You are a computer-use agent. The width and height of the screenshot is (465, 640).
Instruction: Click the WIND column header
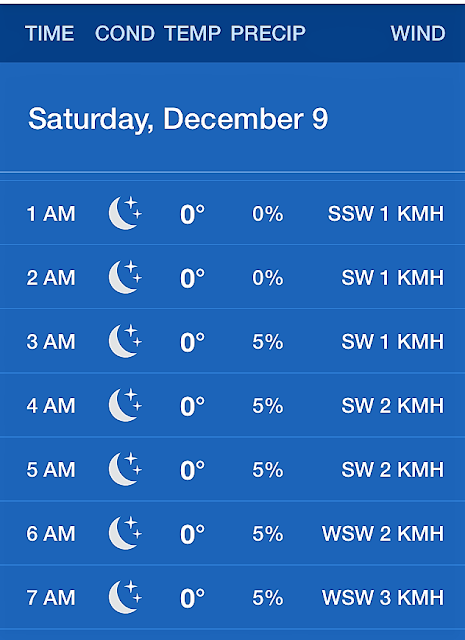pyautogui.click(x=418, y=33)
